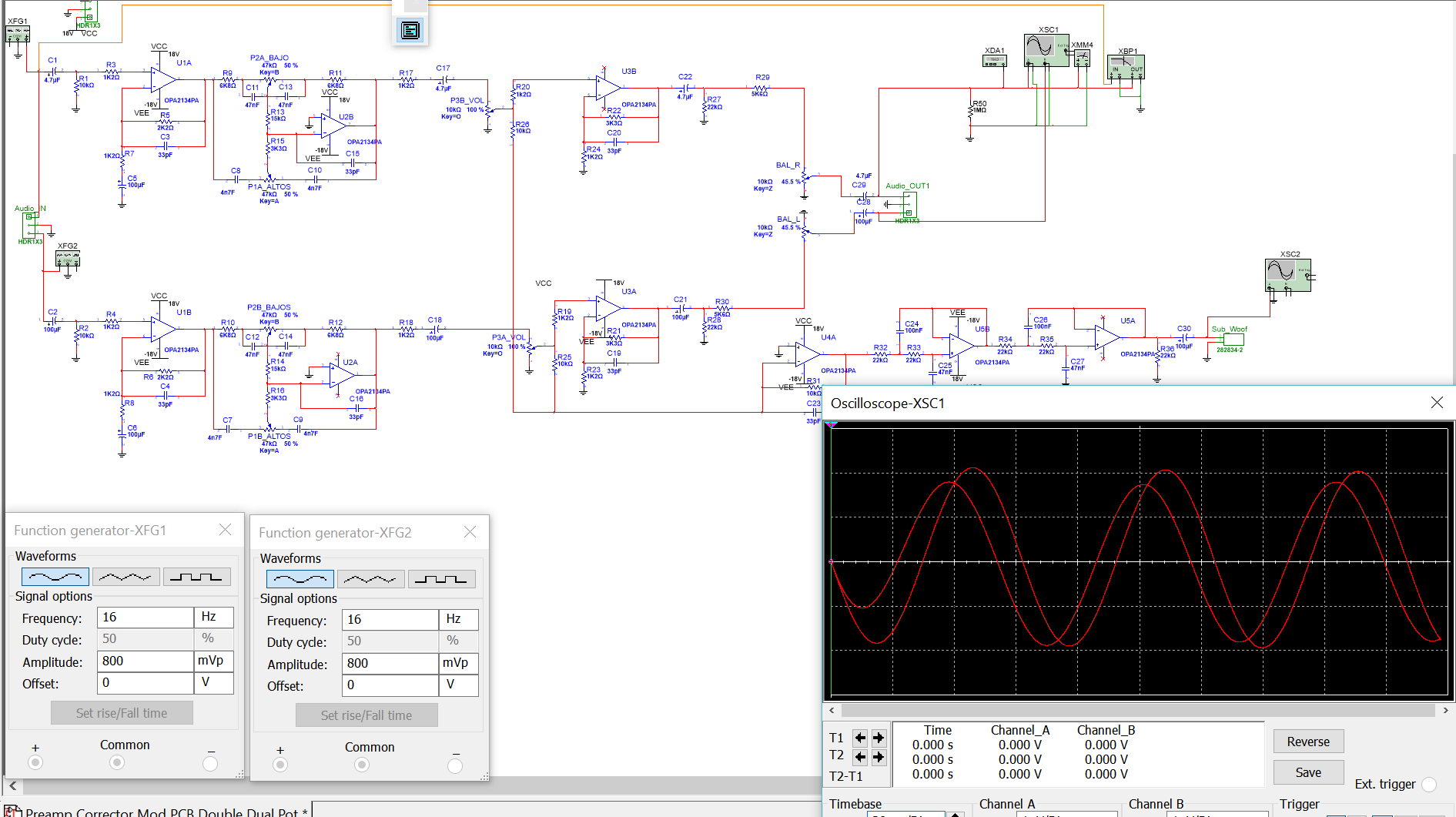Click the floating description panel toolbar icon
This screenshot has height=817, width=1456.
(x=410, y=30)
